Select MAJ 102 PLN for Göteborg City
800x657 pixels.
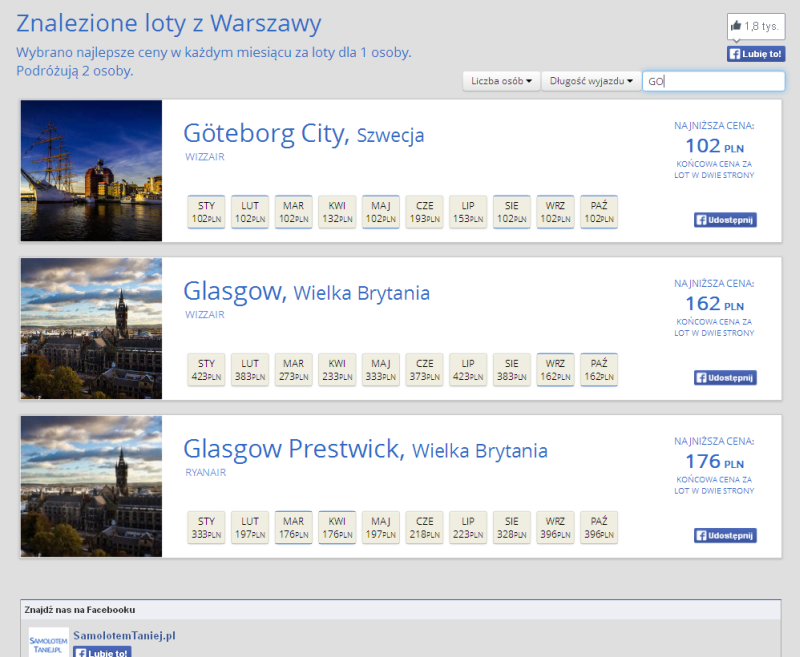coord(381,212)
